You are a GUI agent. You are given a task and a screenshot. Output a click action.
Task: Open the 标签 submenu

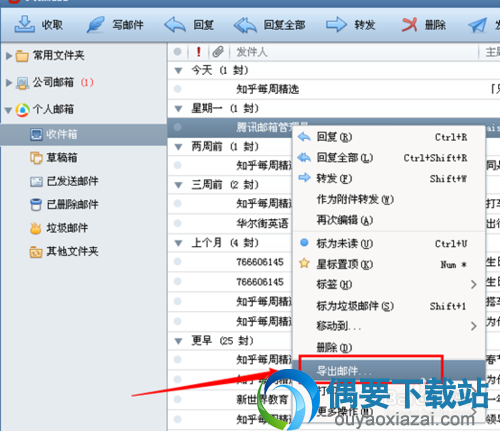click(389, 284)
